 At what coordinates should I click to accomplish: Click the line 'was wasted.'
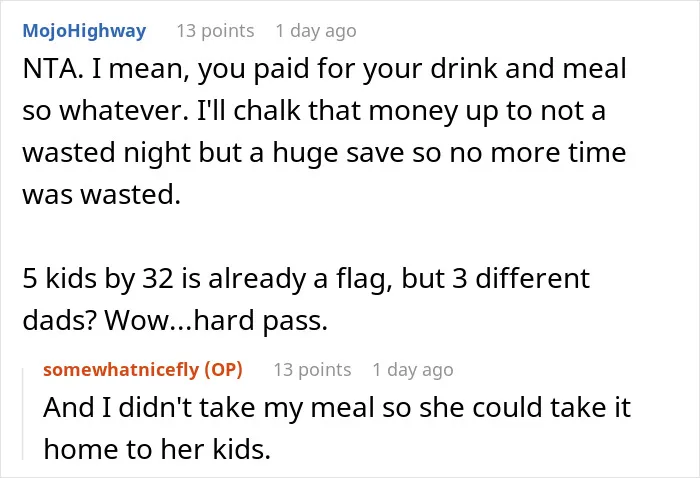[102, 195]
